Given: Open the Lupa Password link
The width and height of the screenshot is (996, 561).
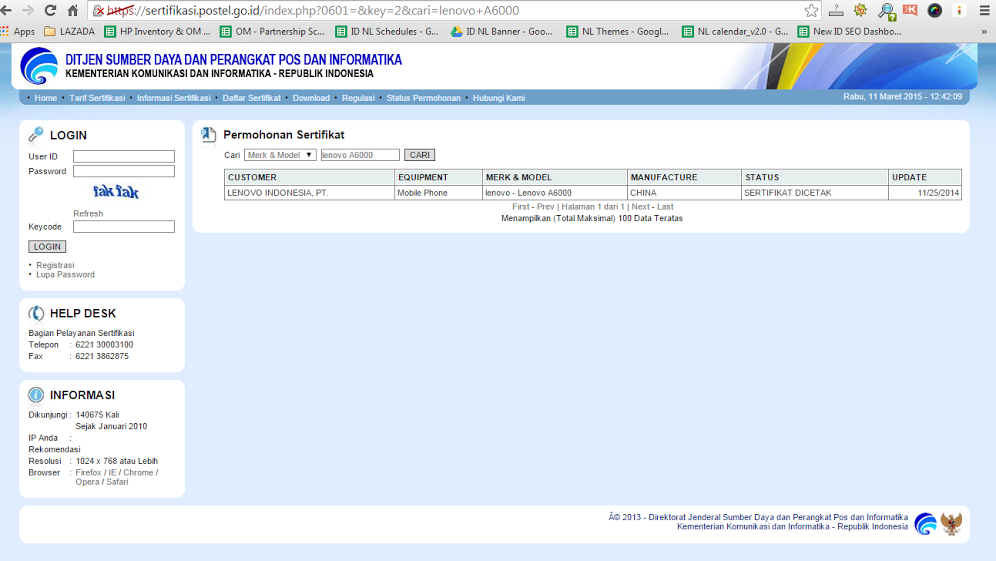Looking at the screenshot, I should click(65, 274).
